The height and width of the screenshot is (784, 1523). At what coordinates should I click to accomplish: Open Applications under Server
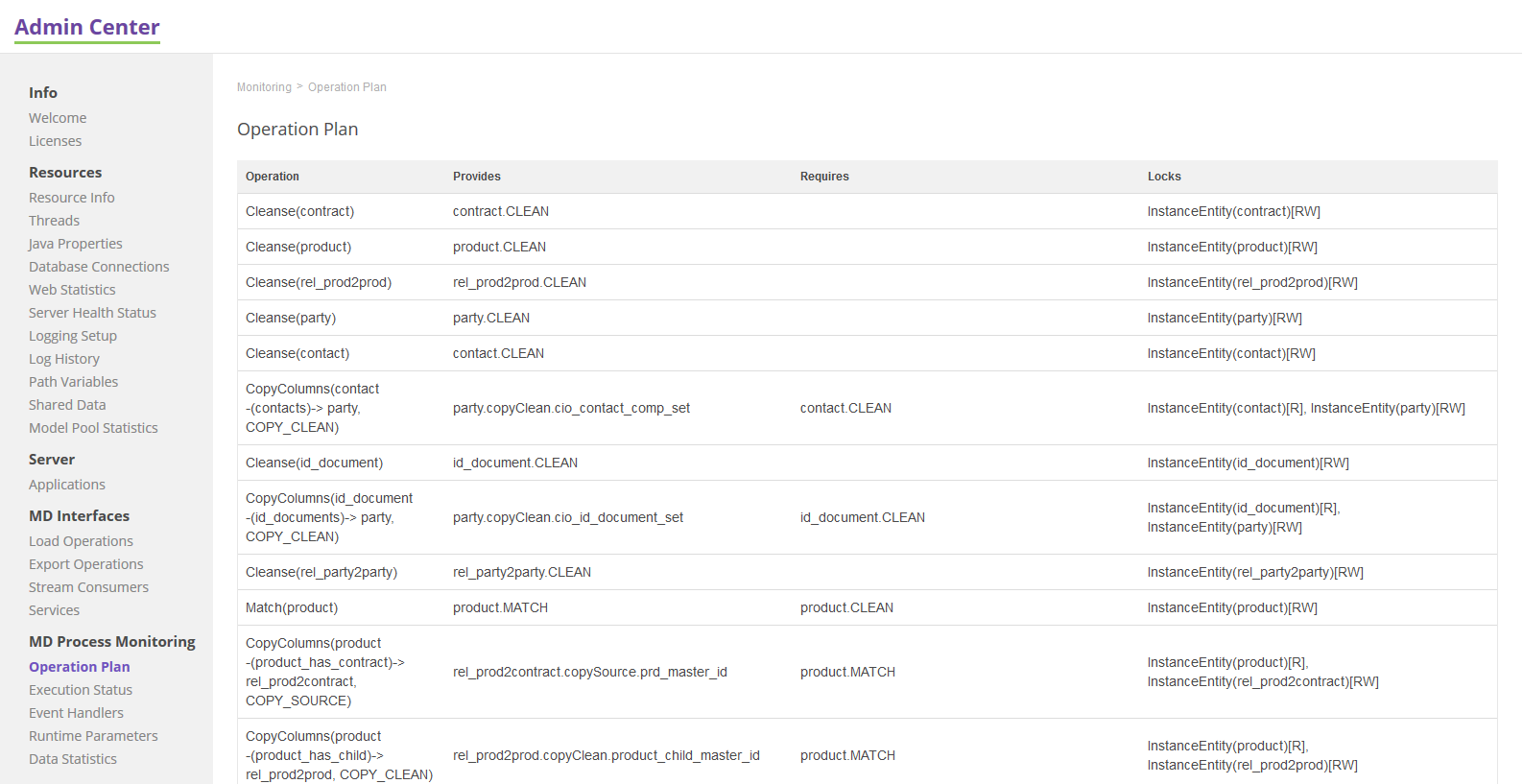point(67,485)
